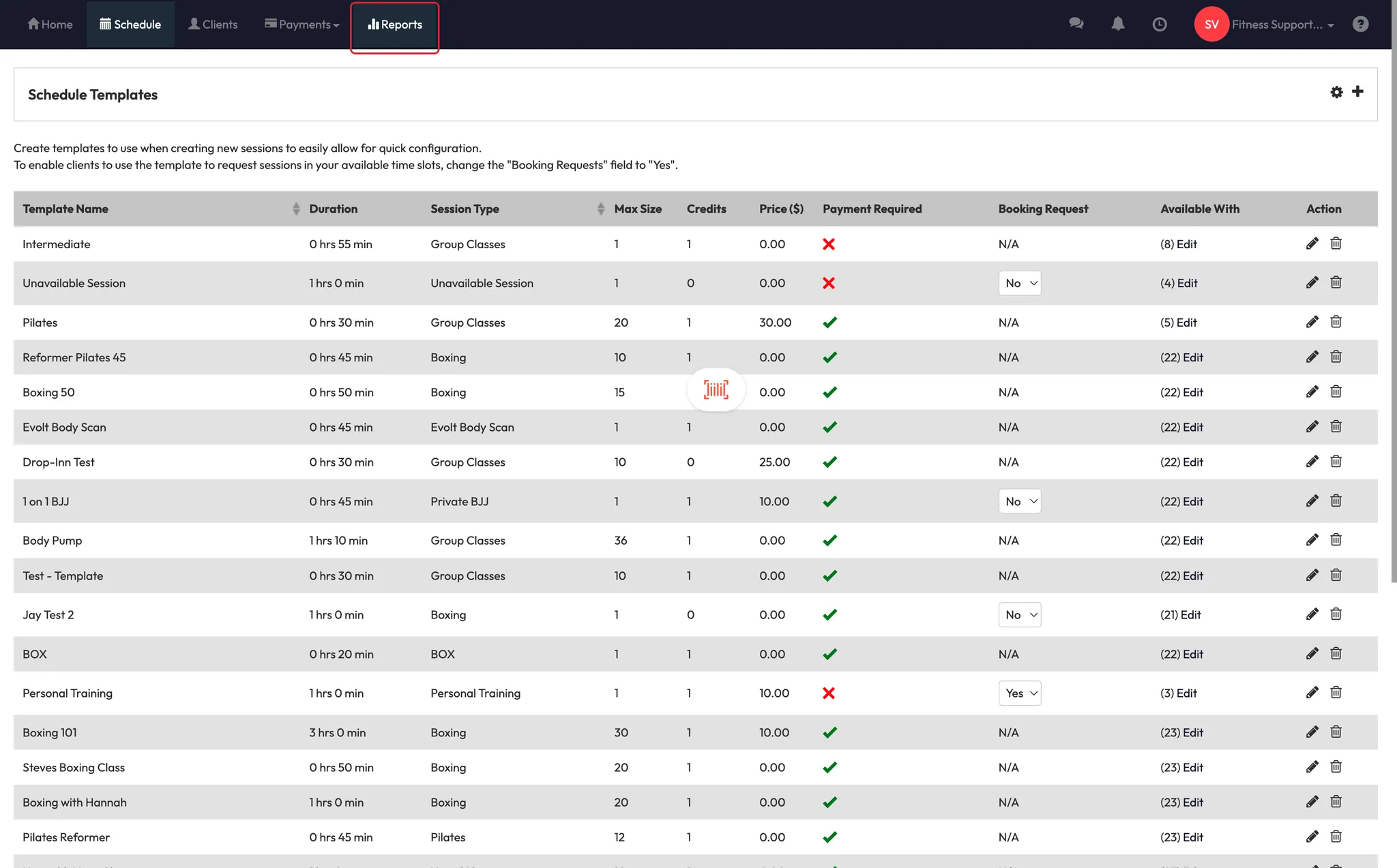
Task: Click the clock history icon
Action: [x=1159, y=25]
